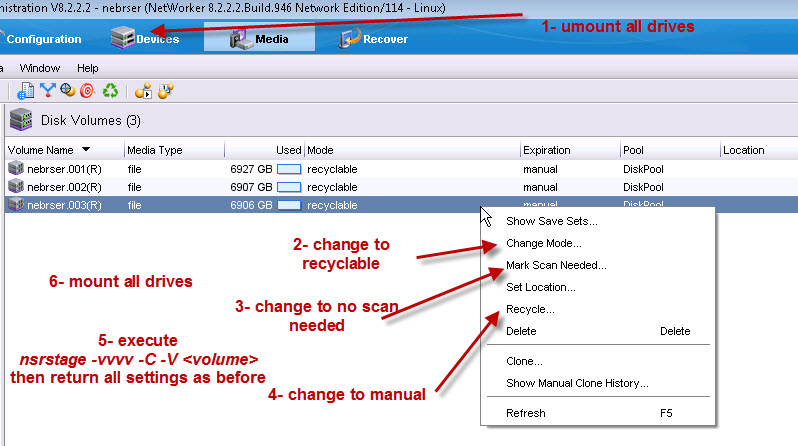The height and width of the screenshot is (446, 798).
Task: Click the nebrser.002(R) volume icon
Action: coord(16,187)
